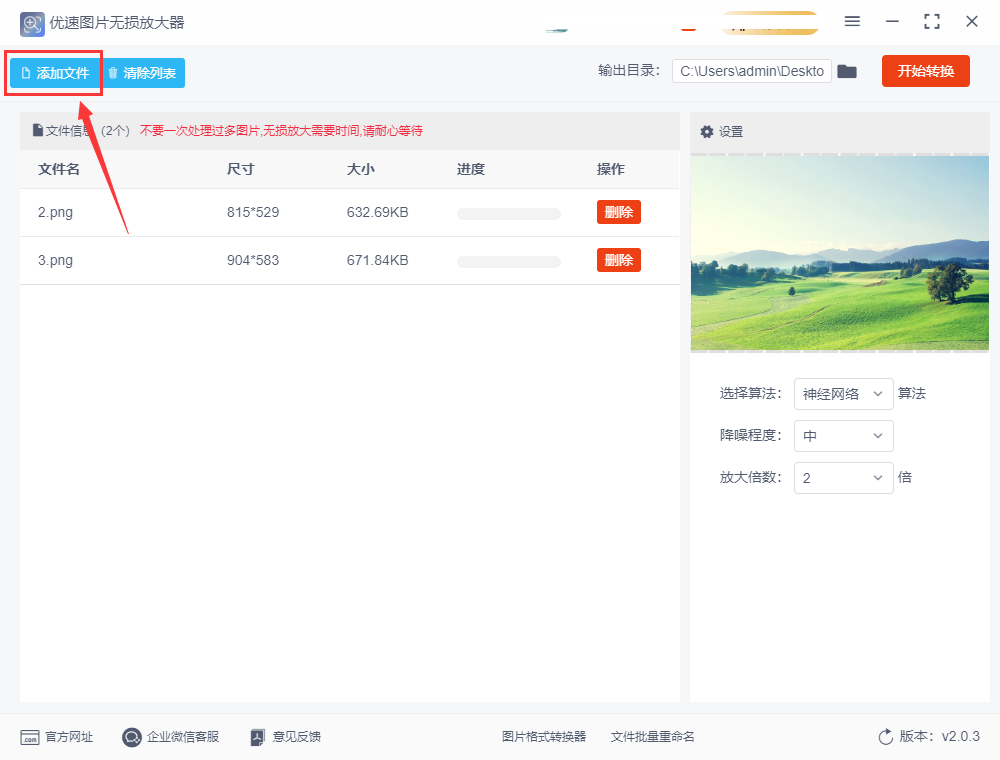Delete the 3.png file entry
The height and width of the screenshot is (760, 1000).
pos(618,260)
